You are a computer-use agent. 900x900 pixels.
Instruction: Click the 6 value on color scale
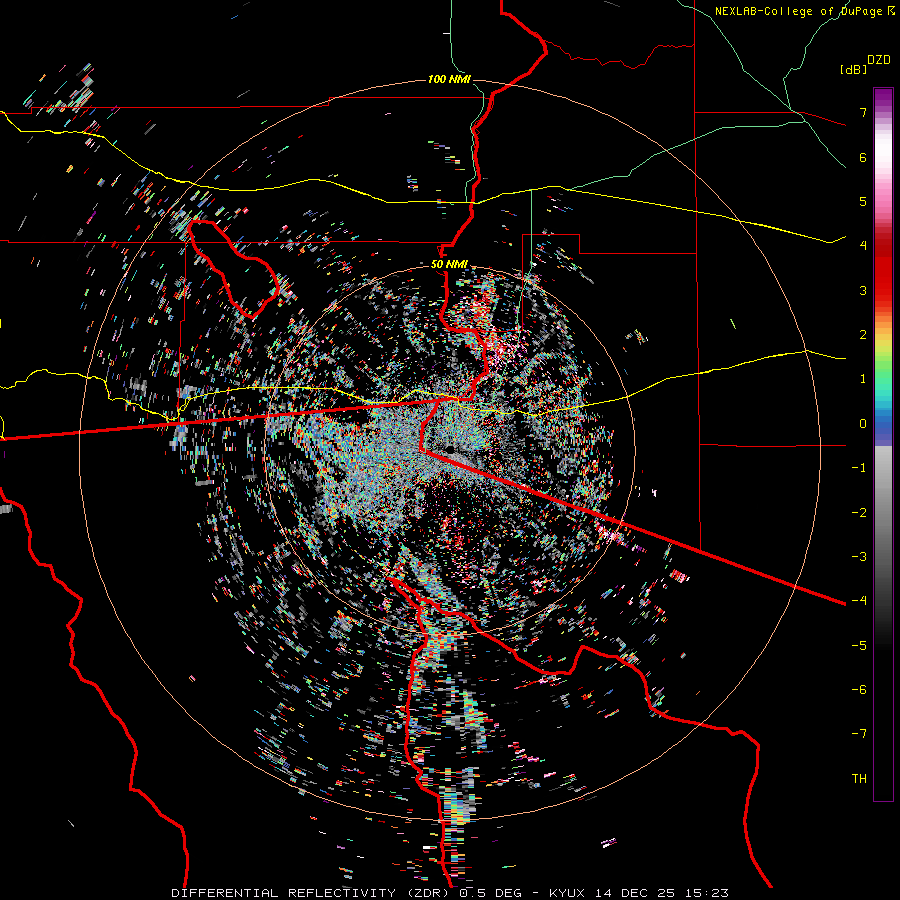pos(863,157)
